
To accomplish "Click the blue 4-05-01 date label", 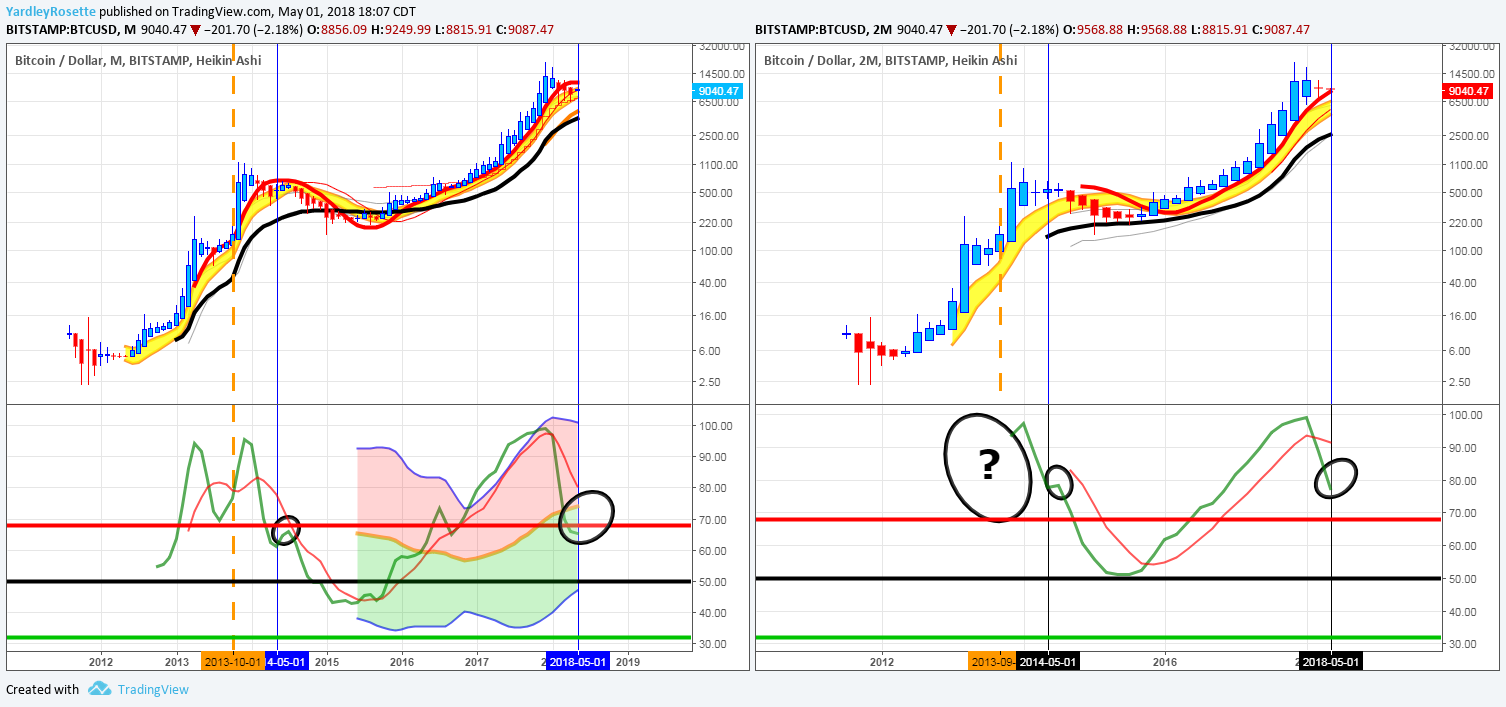I will [288, 661].
